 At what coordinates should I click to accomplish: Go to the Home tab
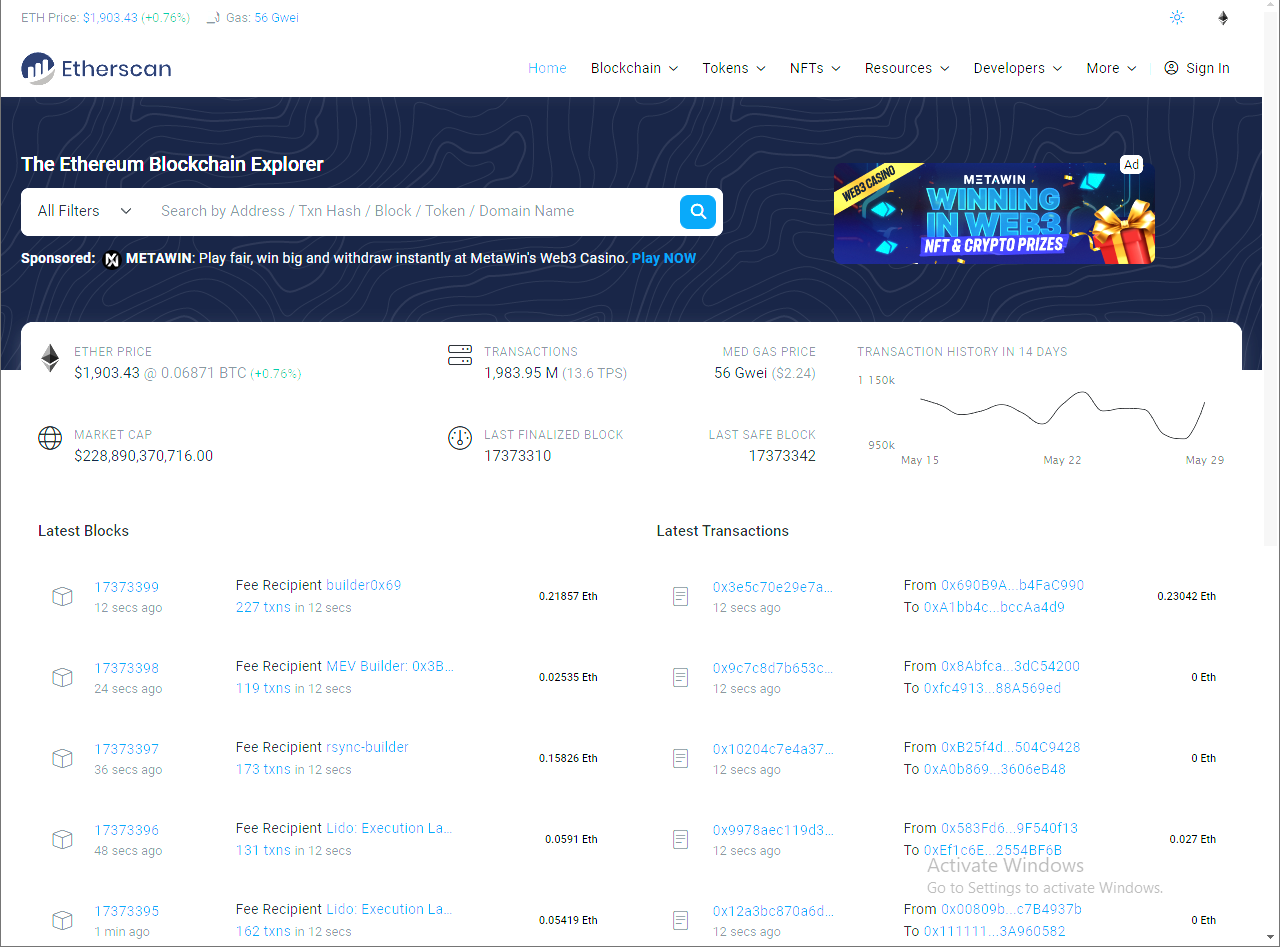tap(547, 68)
